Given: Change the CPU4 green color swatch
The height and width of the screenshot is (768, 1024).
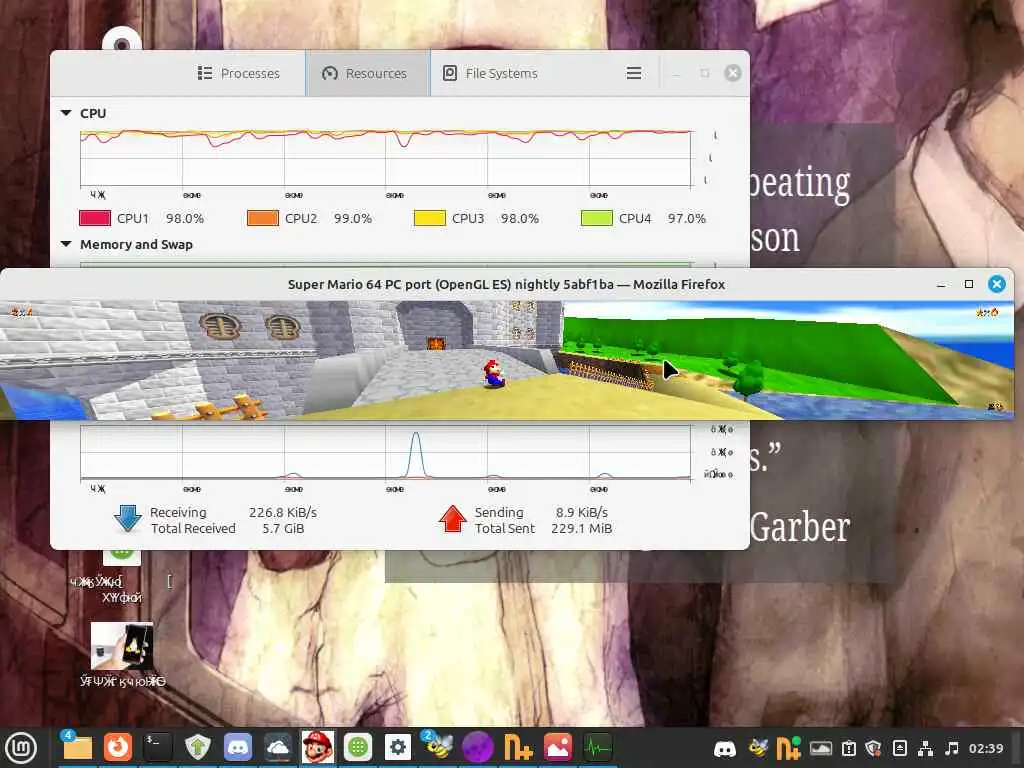Looking at the screenshot, I should [597, 218].
